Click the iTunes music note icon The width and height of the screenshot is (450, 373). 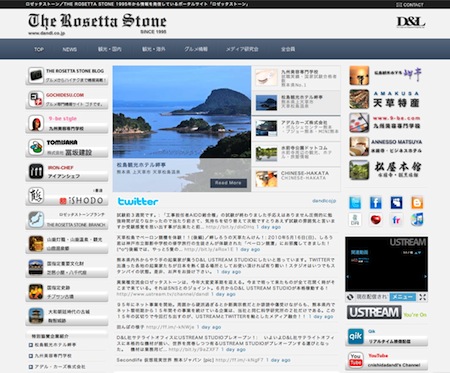[x=417, y=220]
